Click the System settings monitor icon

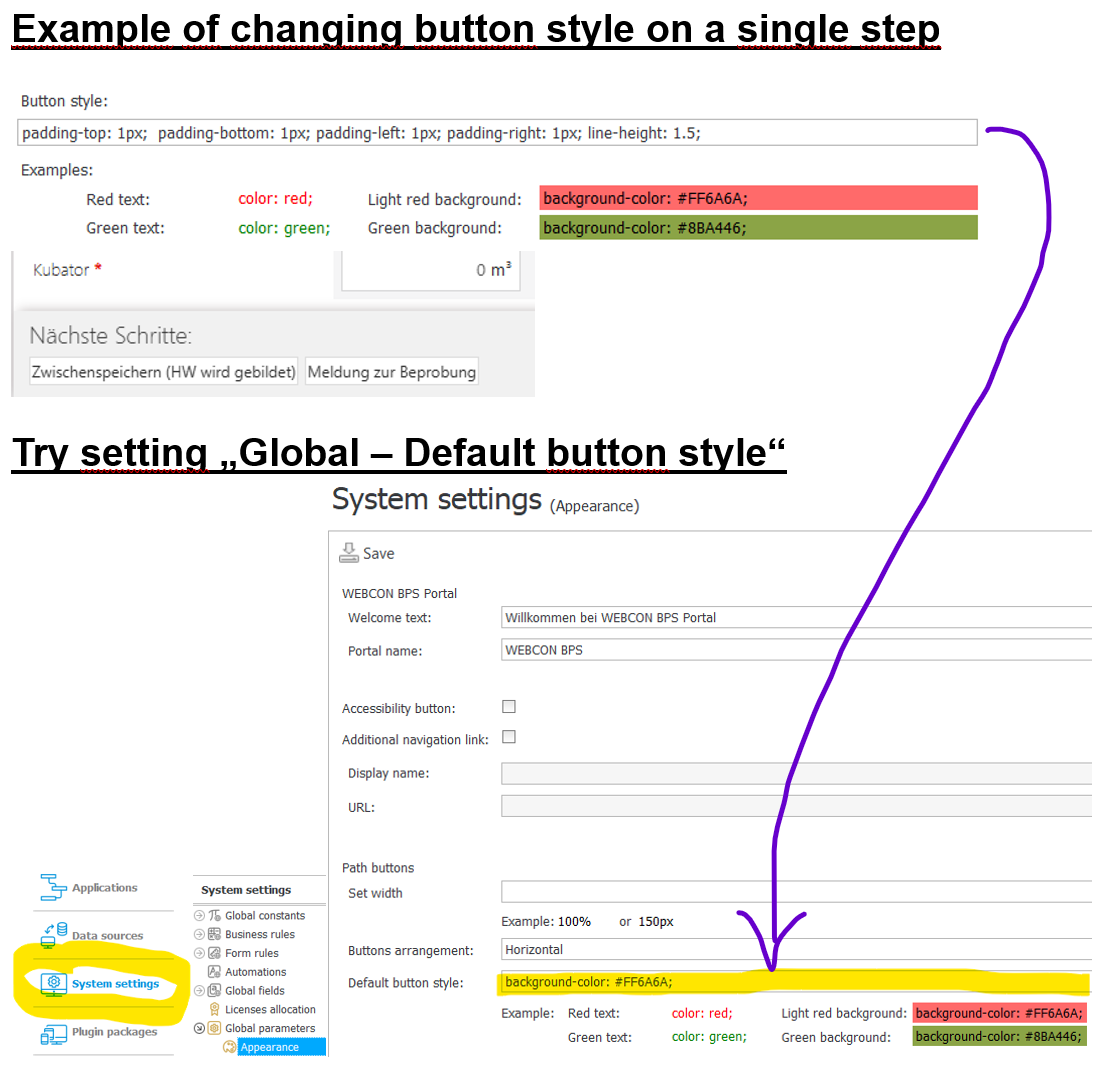53,984
